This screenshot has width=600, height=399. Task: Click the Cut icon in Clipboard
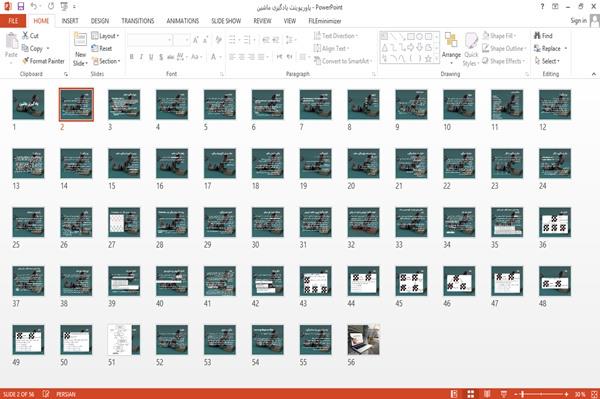26,36
